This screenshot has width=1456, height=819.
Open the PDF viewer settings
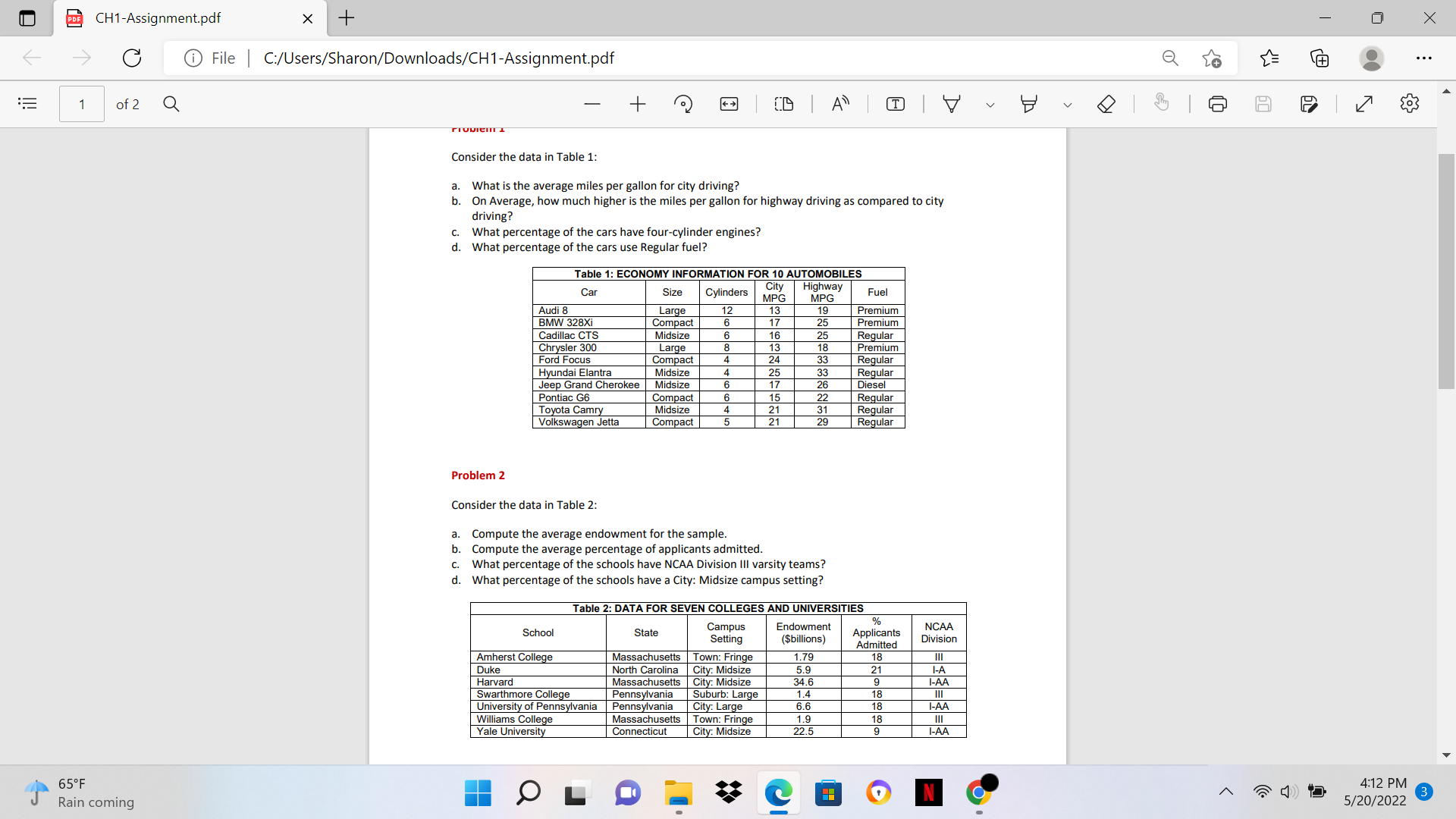point(1410,104)
